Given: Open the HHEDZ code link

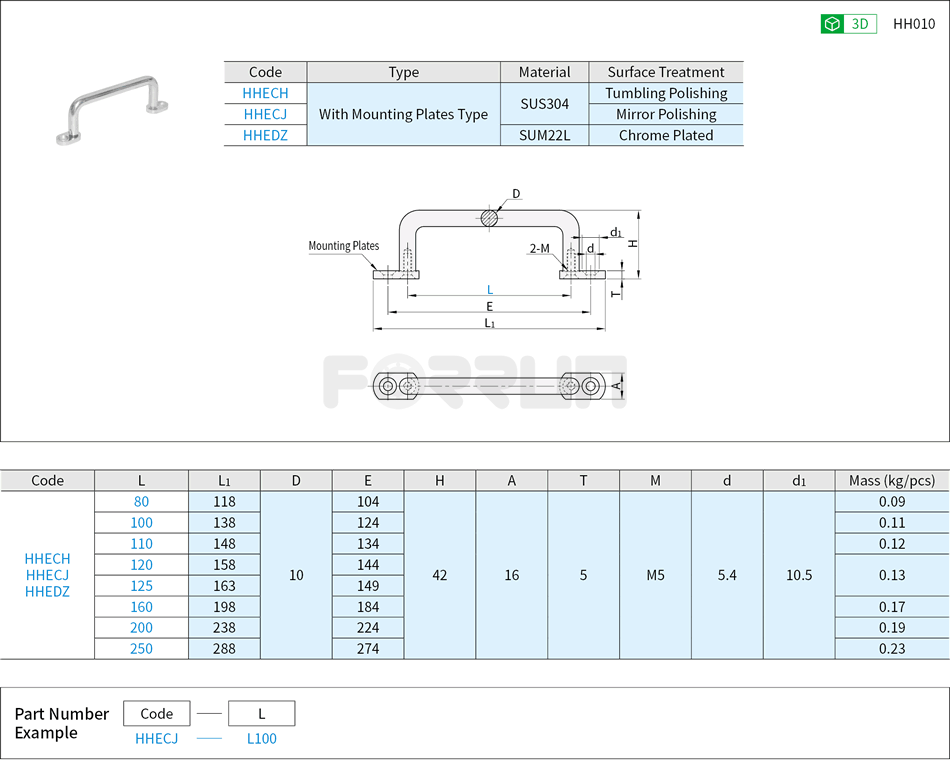Looking at the screenshot, I should [265, 135].
